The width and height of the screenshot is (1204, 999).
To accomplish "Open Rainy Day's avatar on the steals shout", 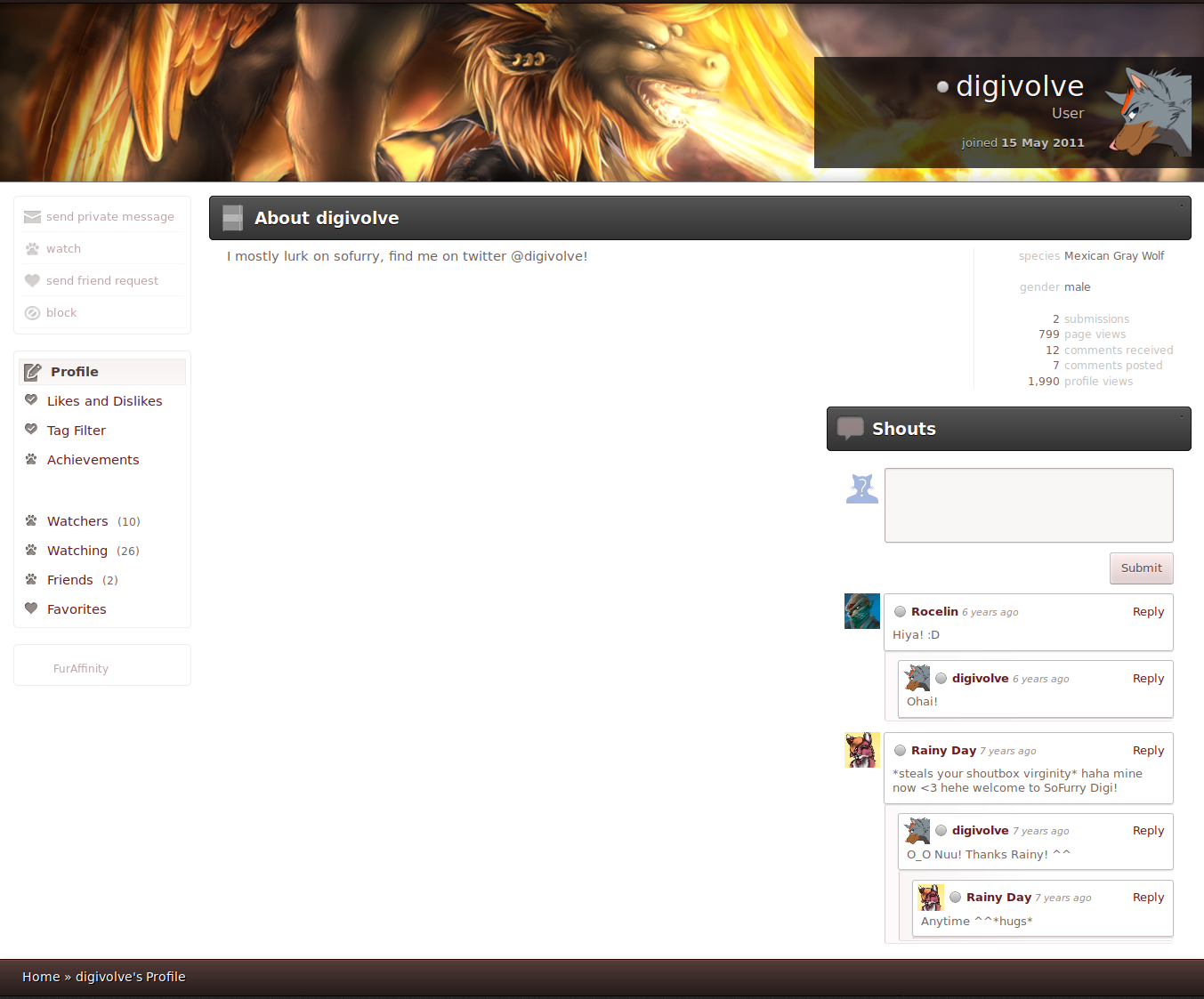I will point(861,750).
